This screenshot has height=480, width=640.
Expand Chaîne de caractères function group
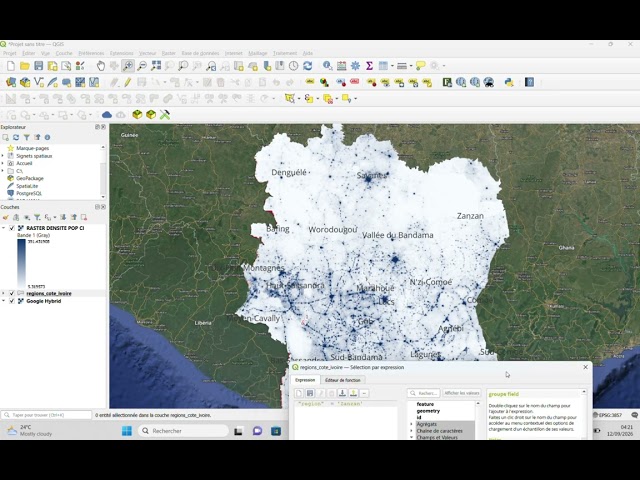click(x=411, y=431)
